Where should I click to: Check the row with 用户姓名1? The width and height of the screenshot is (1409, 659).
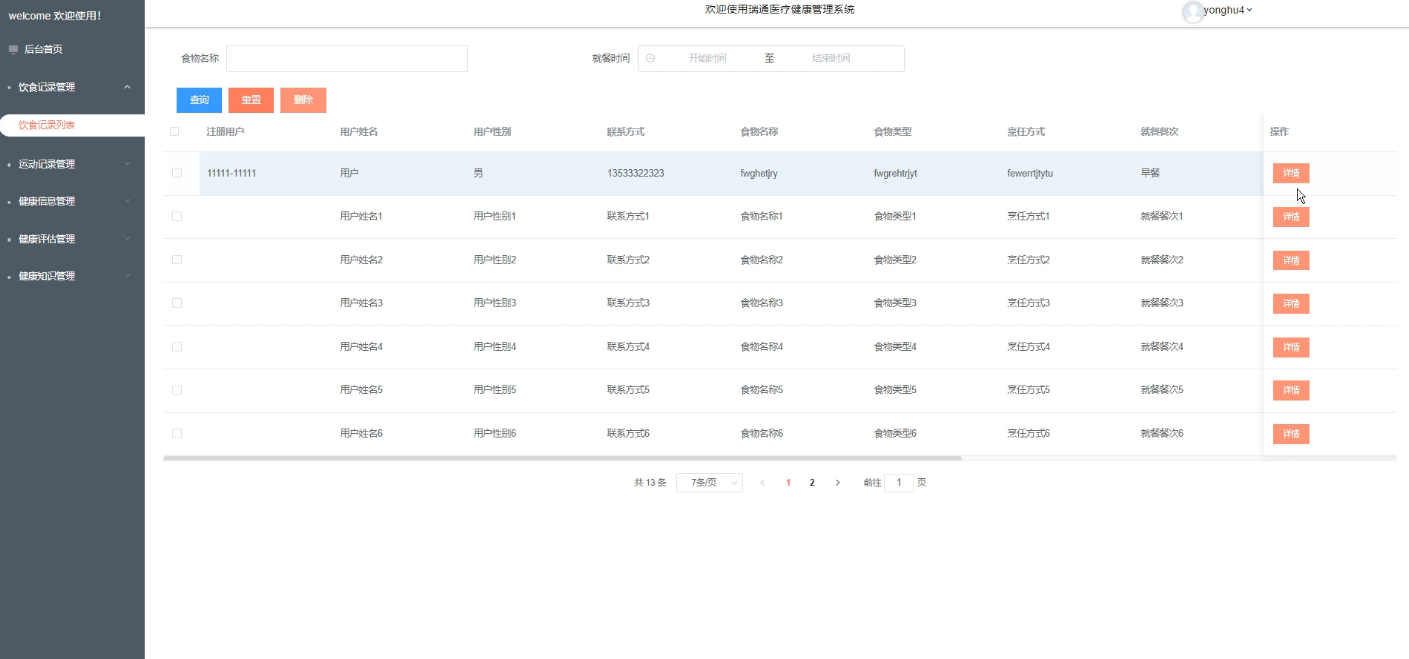coord(177,216)
